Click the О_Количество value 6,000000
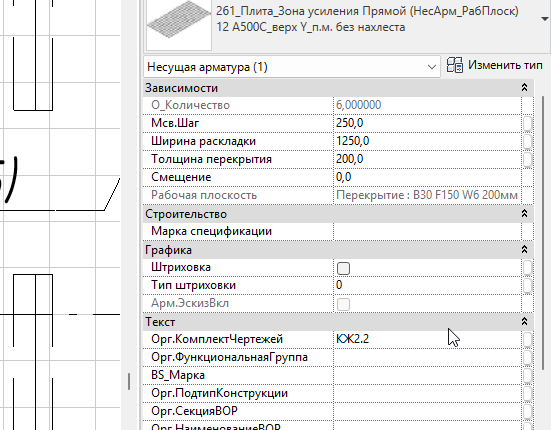Viewport: 551px width, 430px height. [427, 105]
